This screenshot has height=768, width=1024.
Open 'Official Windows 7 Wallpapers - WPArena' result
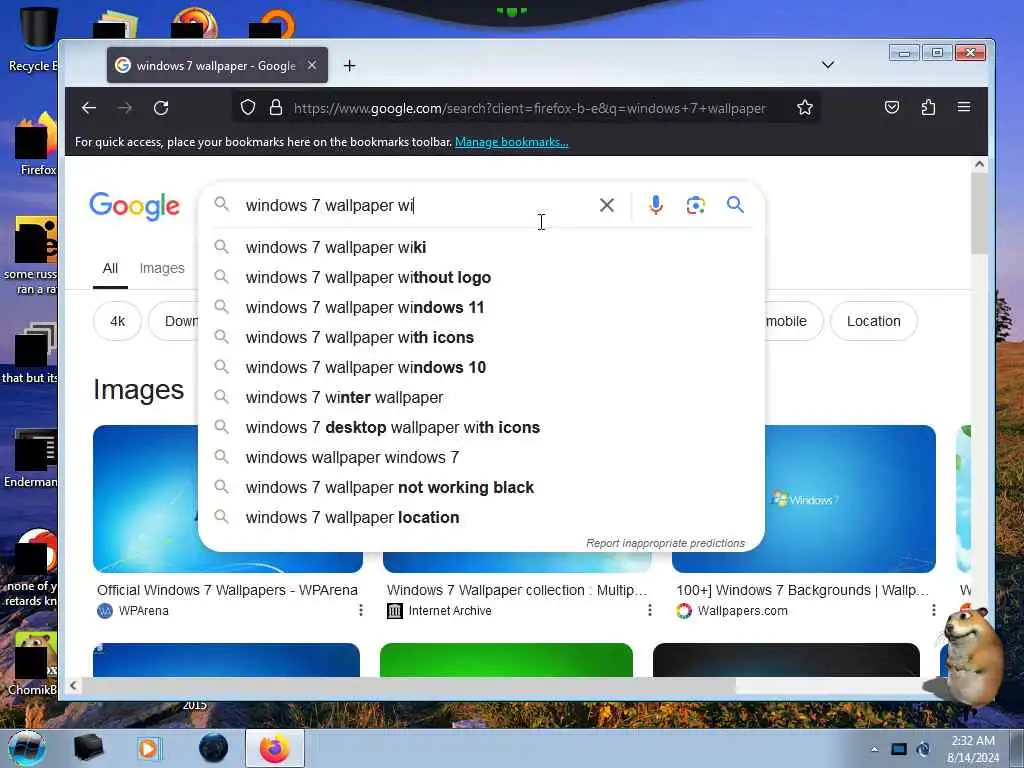[x=227, y=590]
